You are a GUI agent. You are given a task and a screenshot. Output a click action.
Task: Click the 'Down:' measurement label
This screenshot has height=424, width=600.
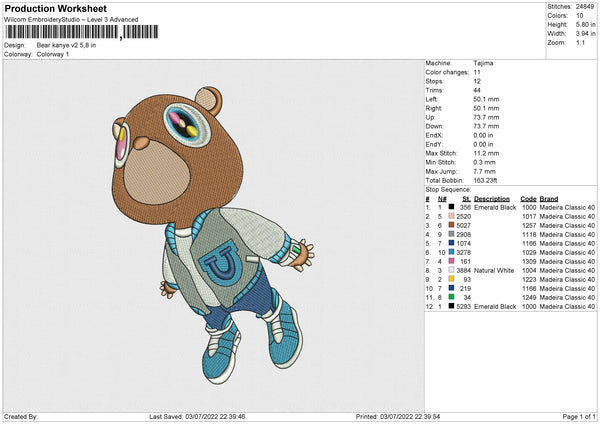(x=434, y=126)
